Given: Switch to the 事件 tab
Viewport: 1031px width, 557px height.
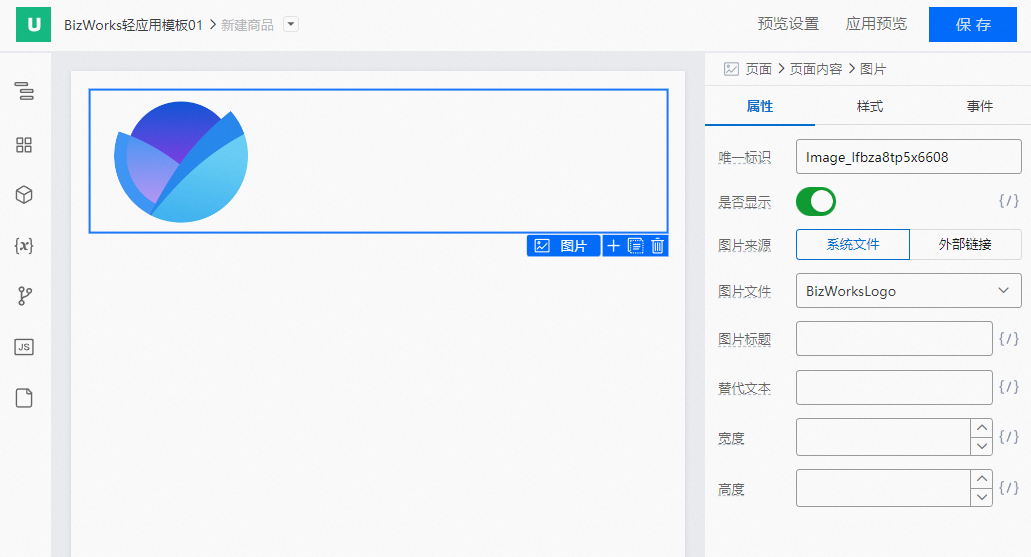Looking at the screenshot, I should pos(980,107).
